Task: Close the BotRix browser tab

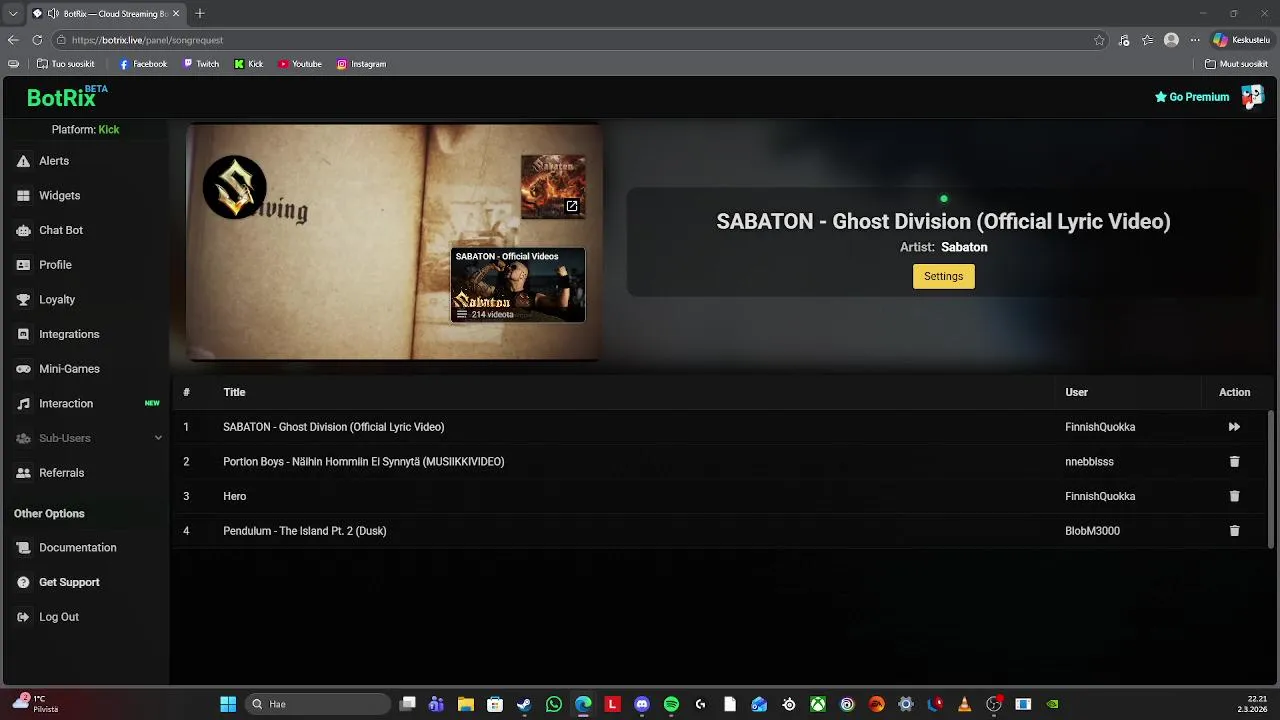Action: [176, 14]
